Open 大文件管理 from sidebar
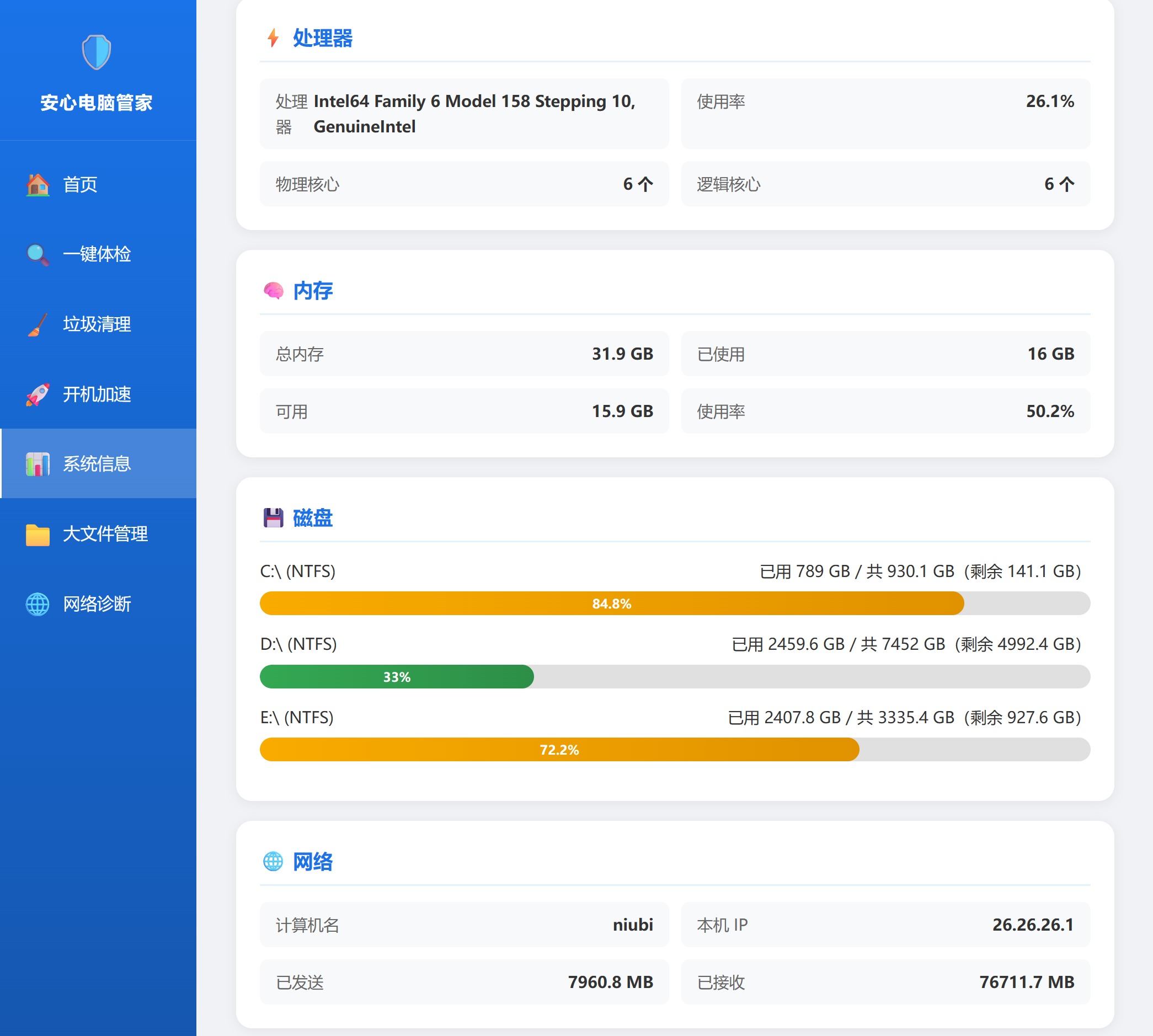The height and width of the screenshot is (1036, 1153). pos(105,535)
